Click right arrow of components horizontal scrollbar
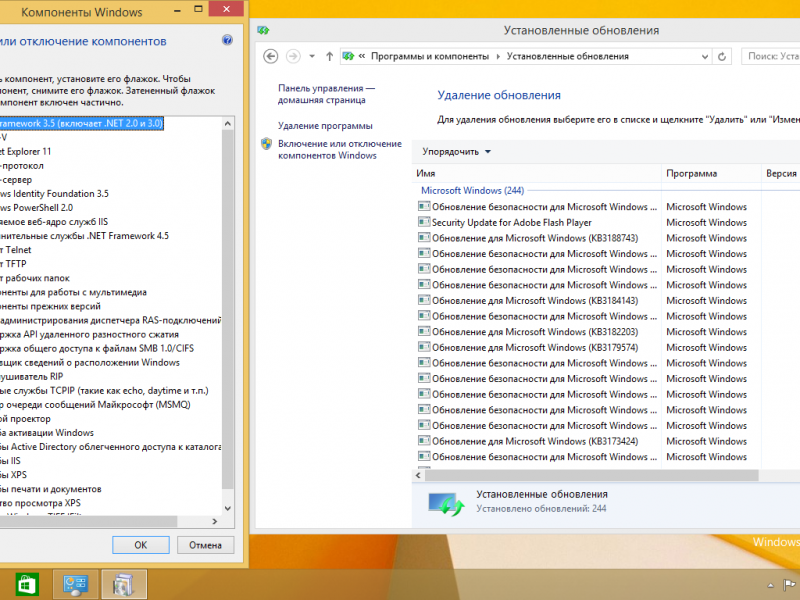This screenshot has height=600, width=800. tap(214, 521)
